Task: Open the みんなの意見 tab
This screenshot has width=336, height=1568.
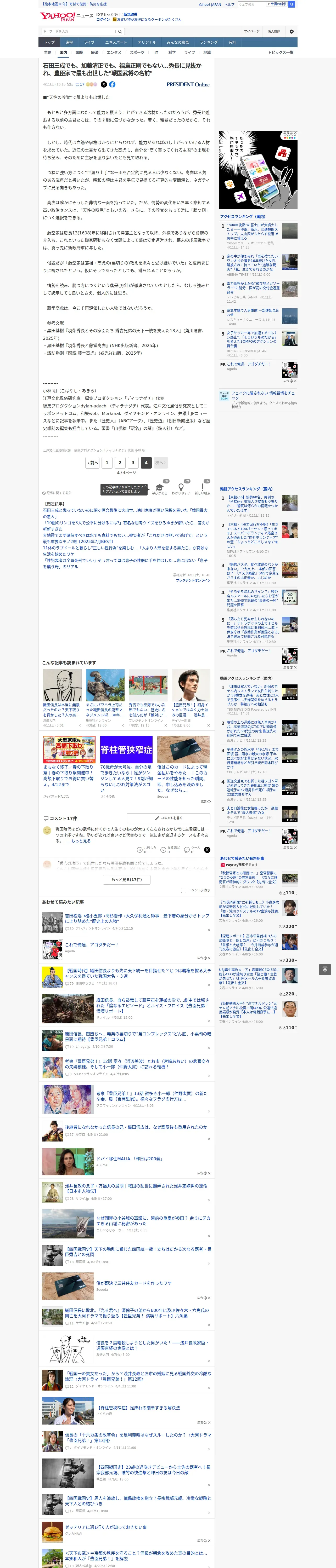Action: coord(178,42)
